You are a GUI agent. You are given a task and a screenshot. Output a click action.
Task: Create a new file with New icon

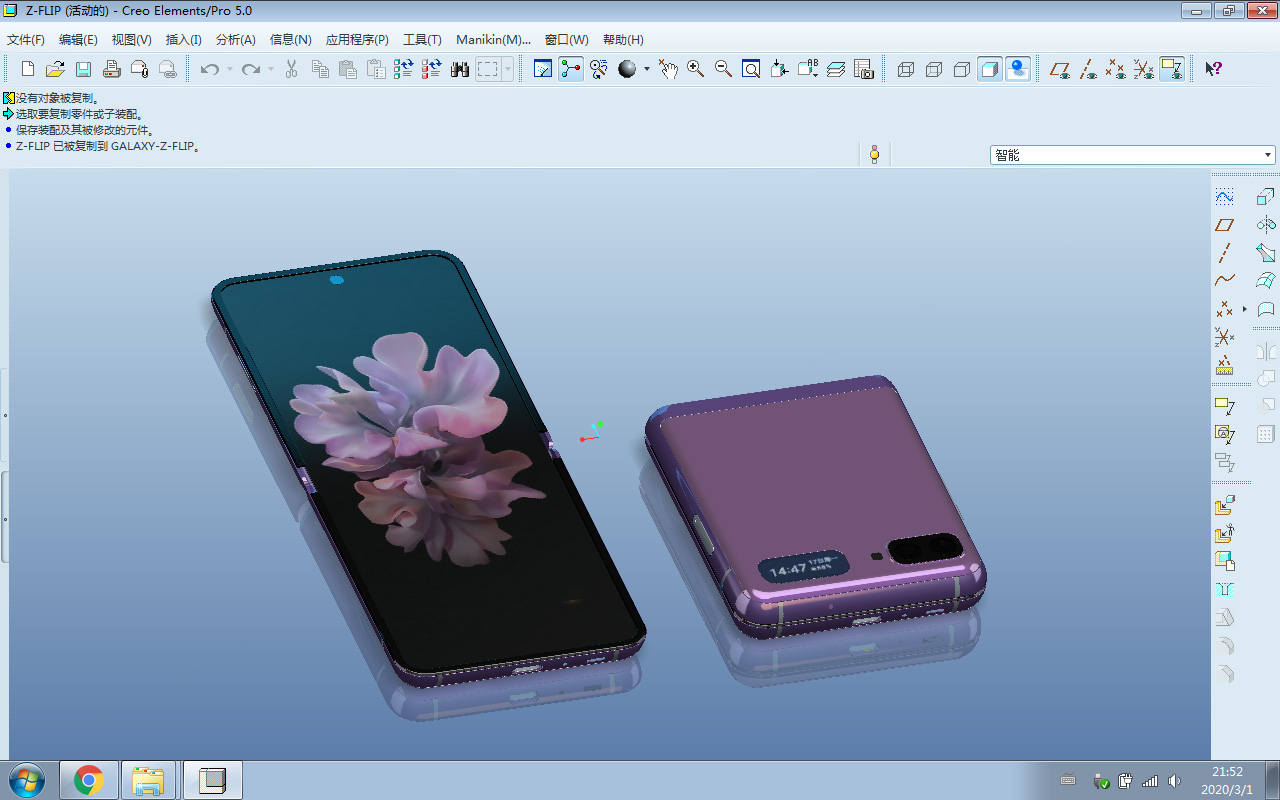click(28, 69)
